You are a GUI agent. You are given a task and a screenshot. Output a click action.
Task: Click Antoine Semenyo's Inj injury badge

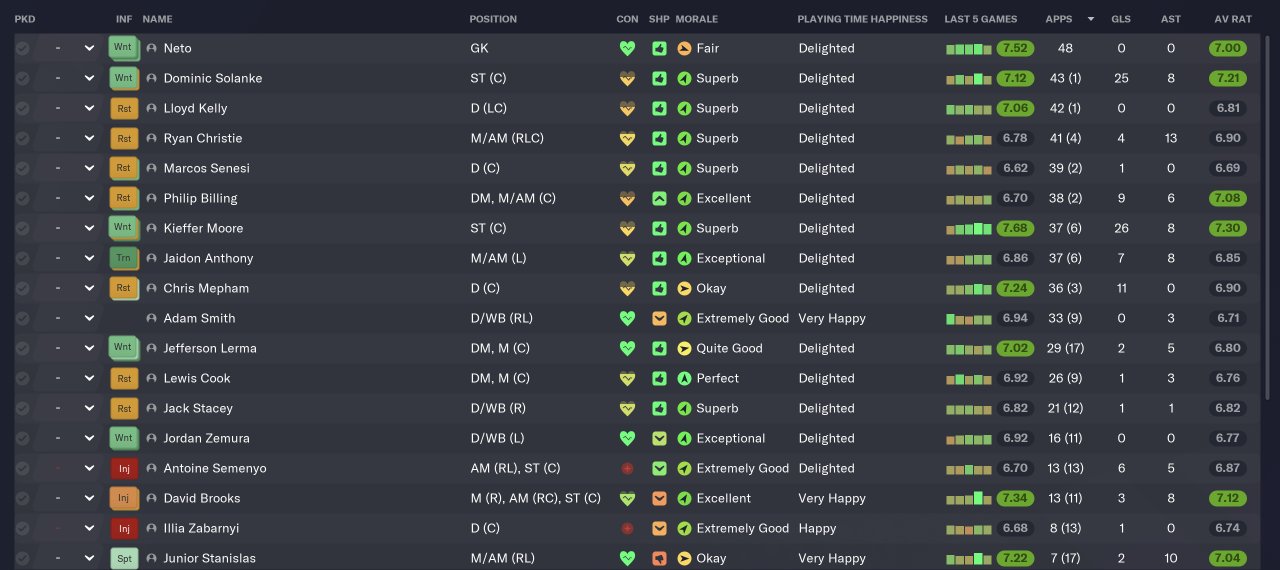coord(123,468)
